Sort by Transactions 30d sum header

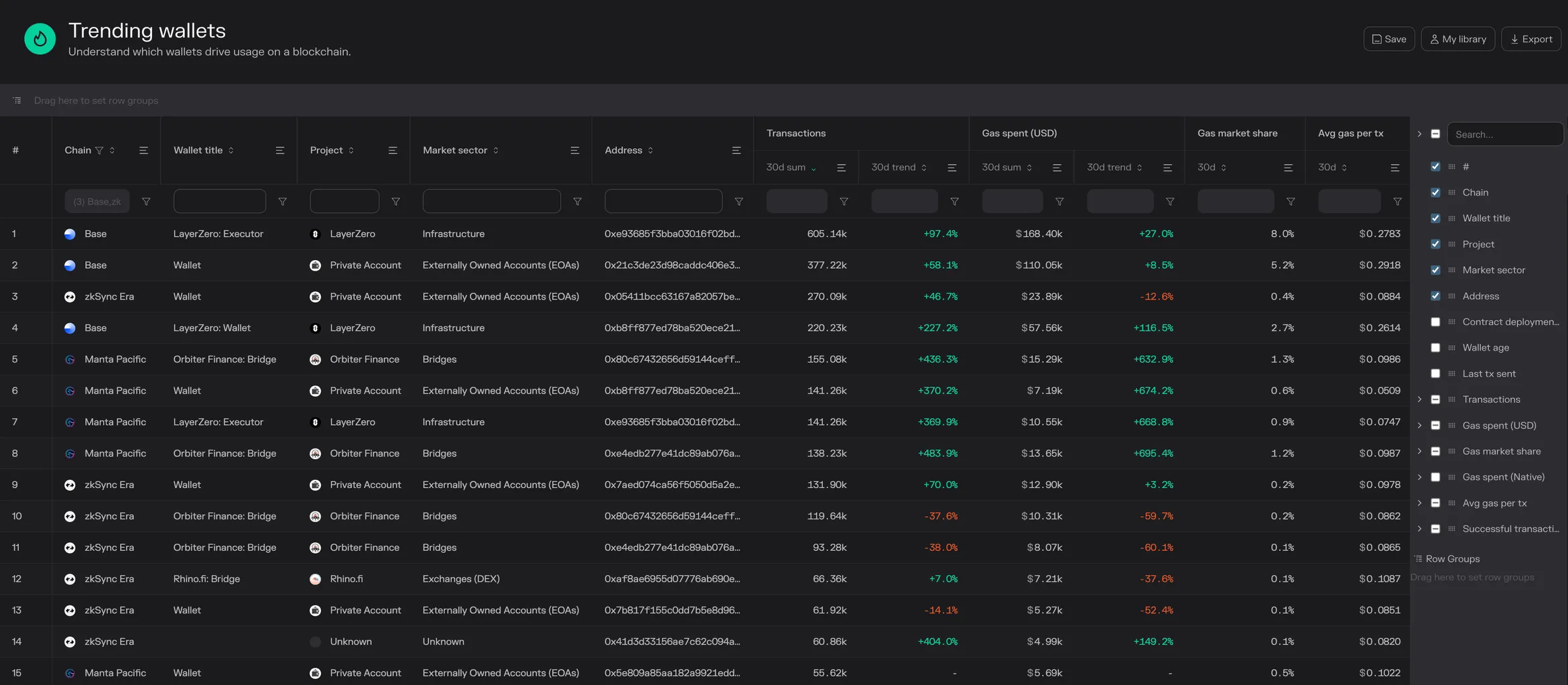click(x=791, y=168)
